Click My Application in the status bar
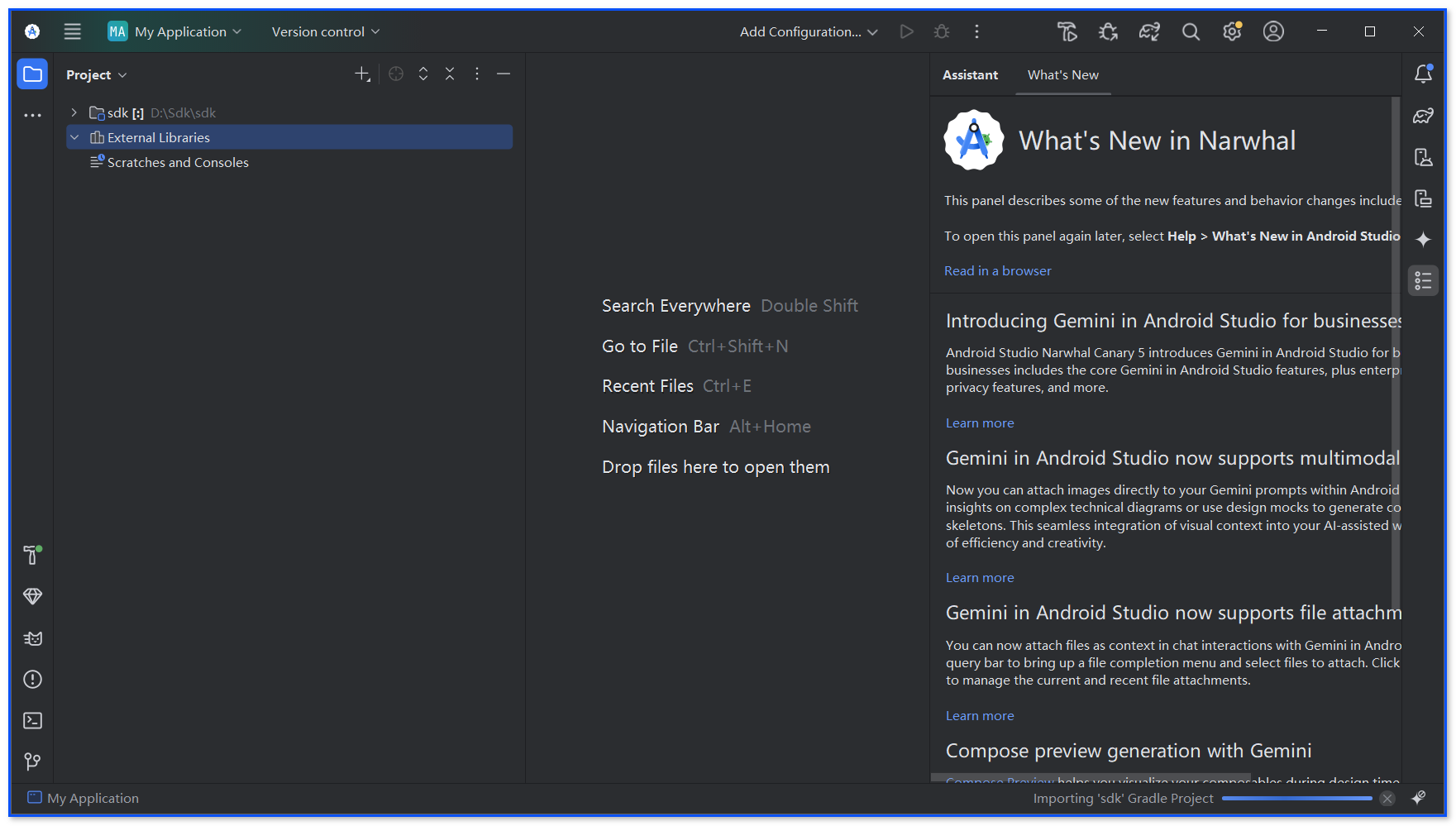1456x826 pixels. [84, 798]
